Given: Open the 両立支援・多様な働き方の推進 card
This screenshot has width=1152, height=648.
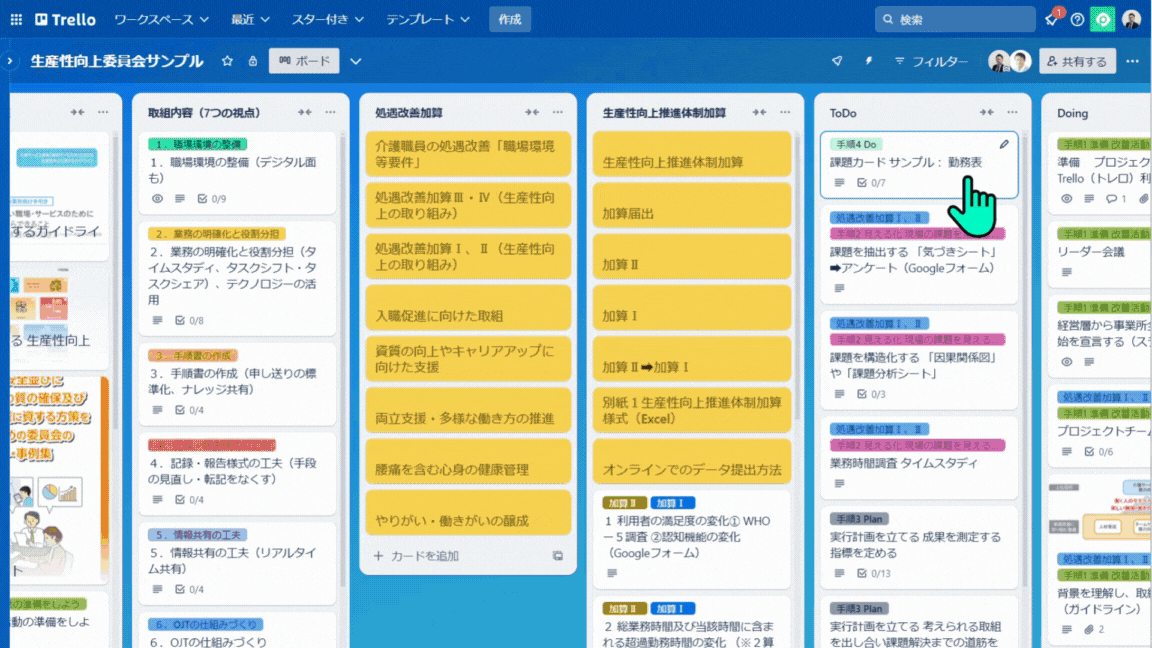Looking at the screenshot, I should click(x=468, y=411).
